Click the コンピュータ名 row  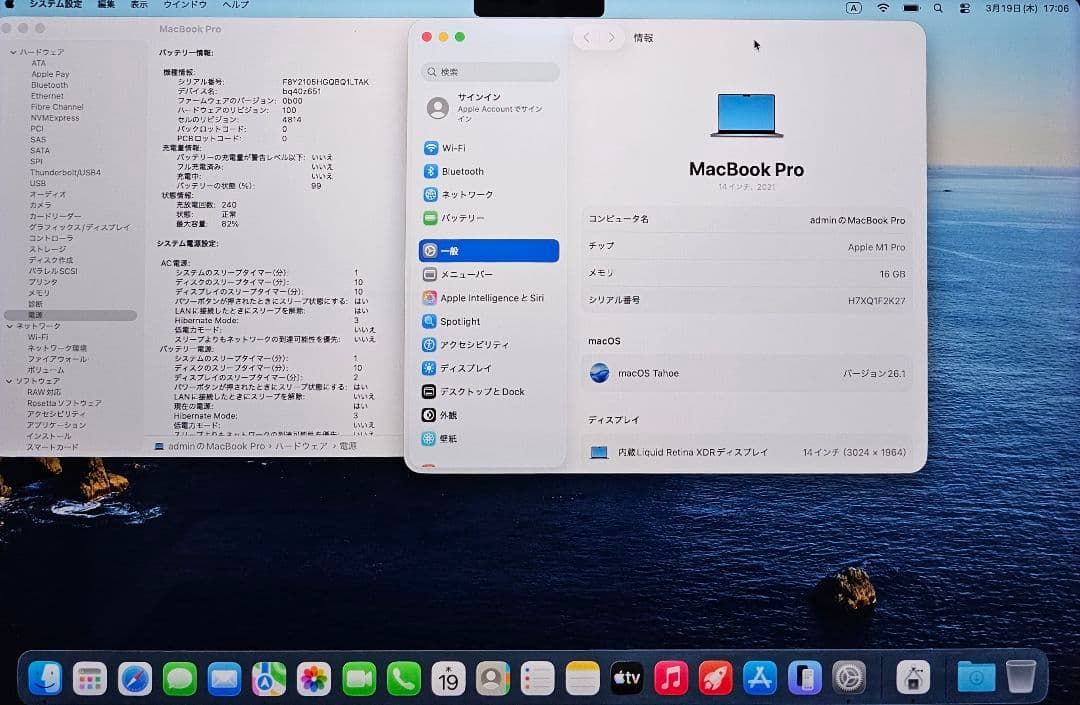(747, 220)
